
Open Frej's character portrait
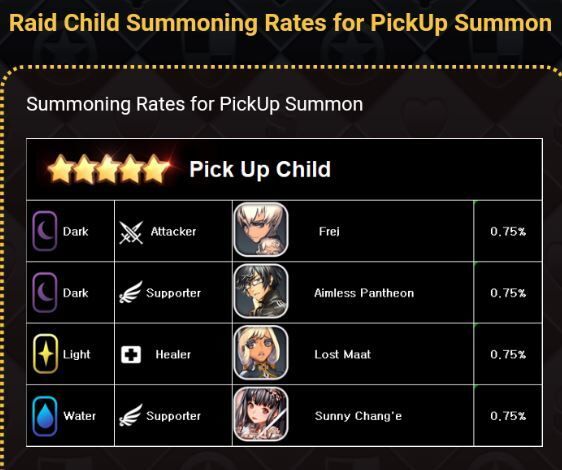261,230
